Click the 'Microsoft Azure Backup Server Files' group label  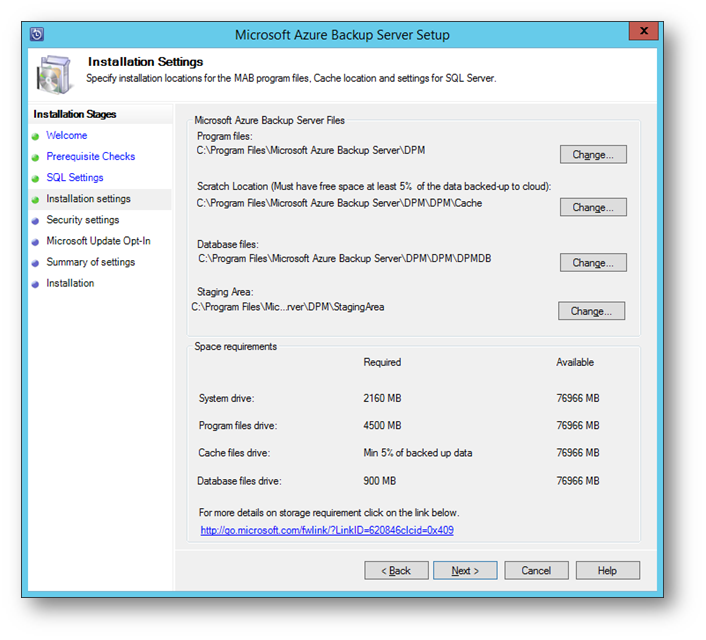(269, 120)
